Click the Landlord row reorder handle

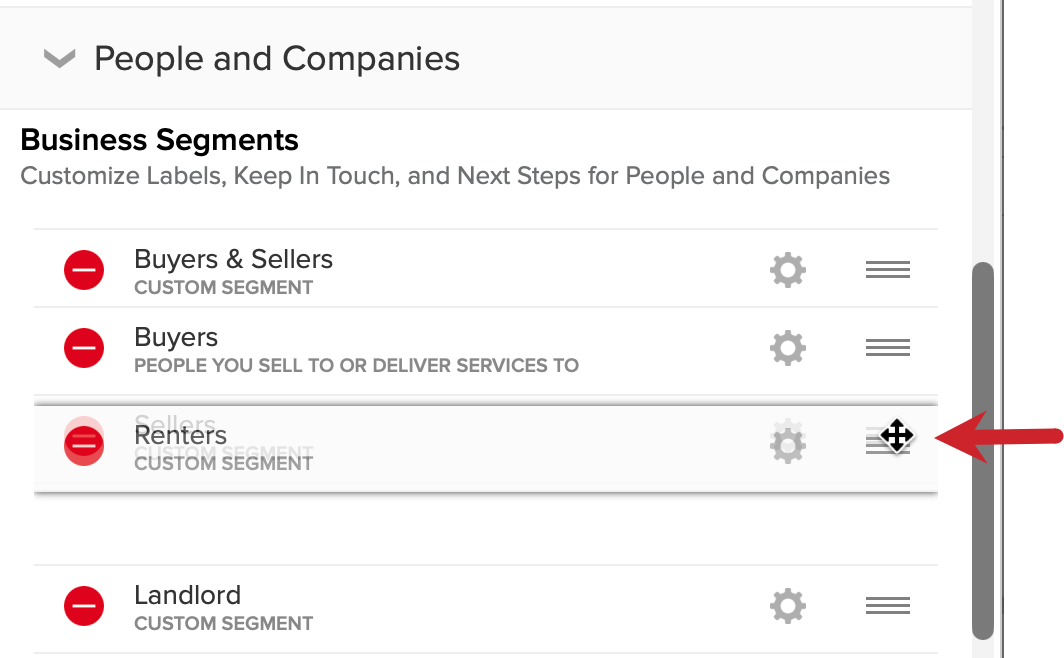click(887, 605)
